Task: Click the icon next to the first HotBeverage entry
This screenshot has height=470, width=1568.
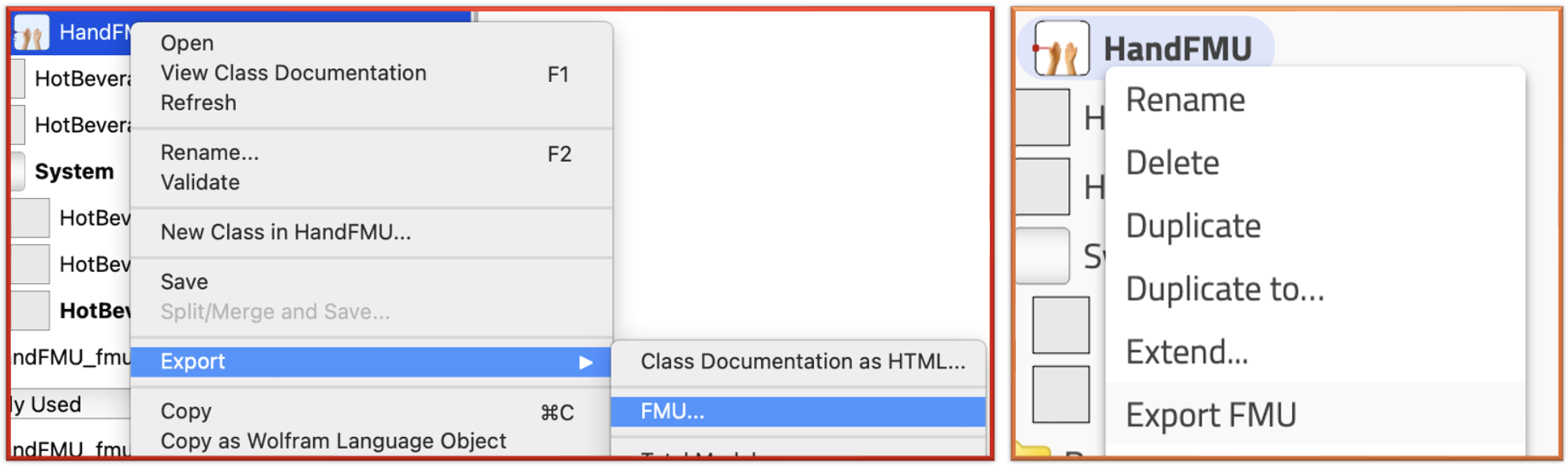Action: 17,77
